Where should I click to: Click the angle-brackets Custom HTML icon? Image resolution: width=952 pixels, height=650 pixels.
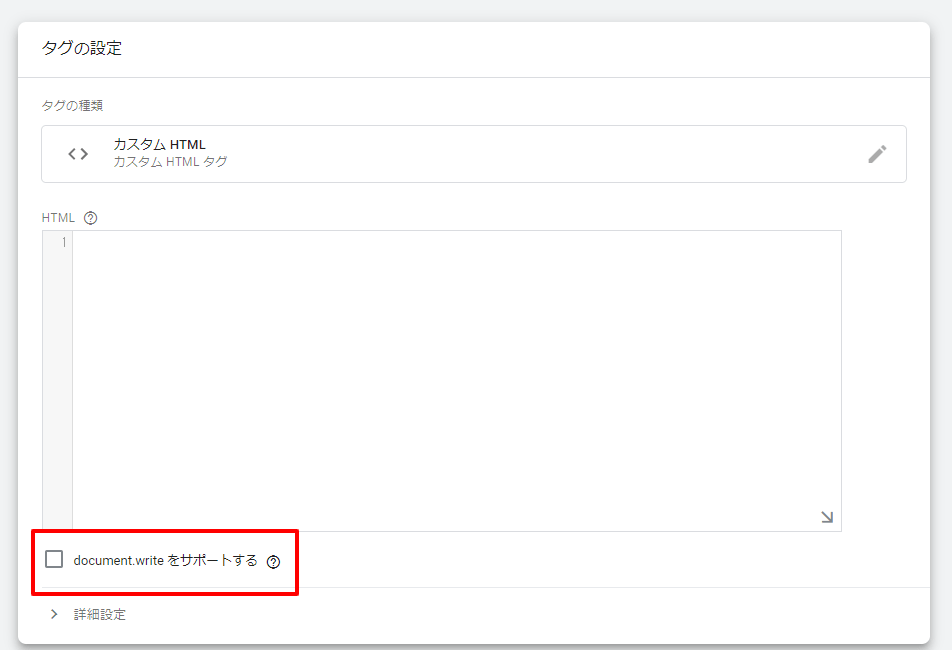point(78,154)
